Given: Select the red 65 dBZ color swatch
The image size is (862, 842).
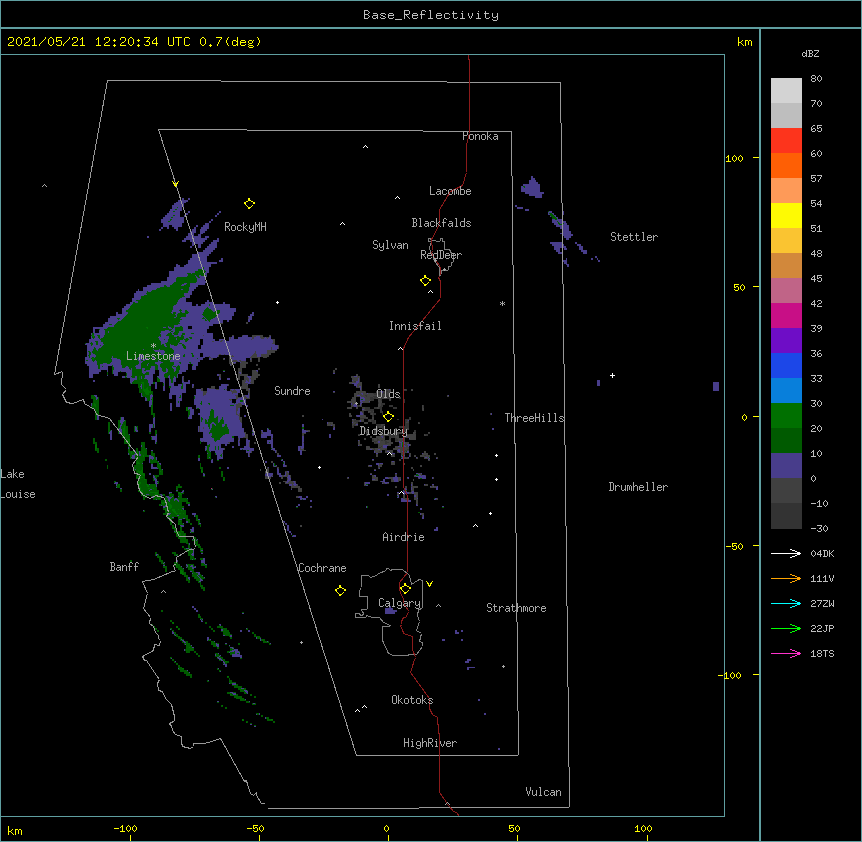Looking at the screenshot, I should (x=786, y=140).
